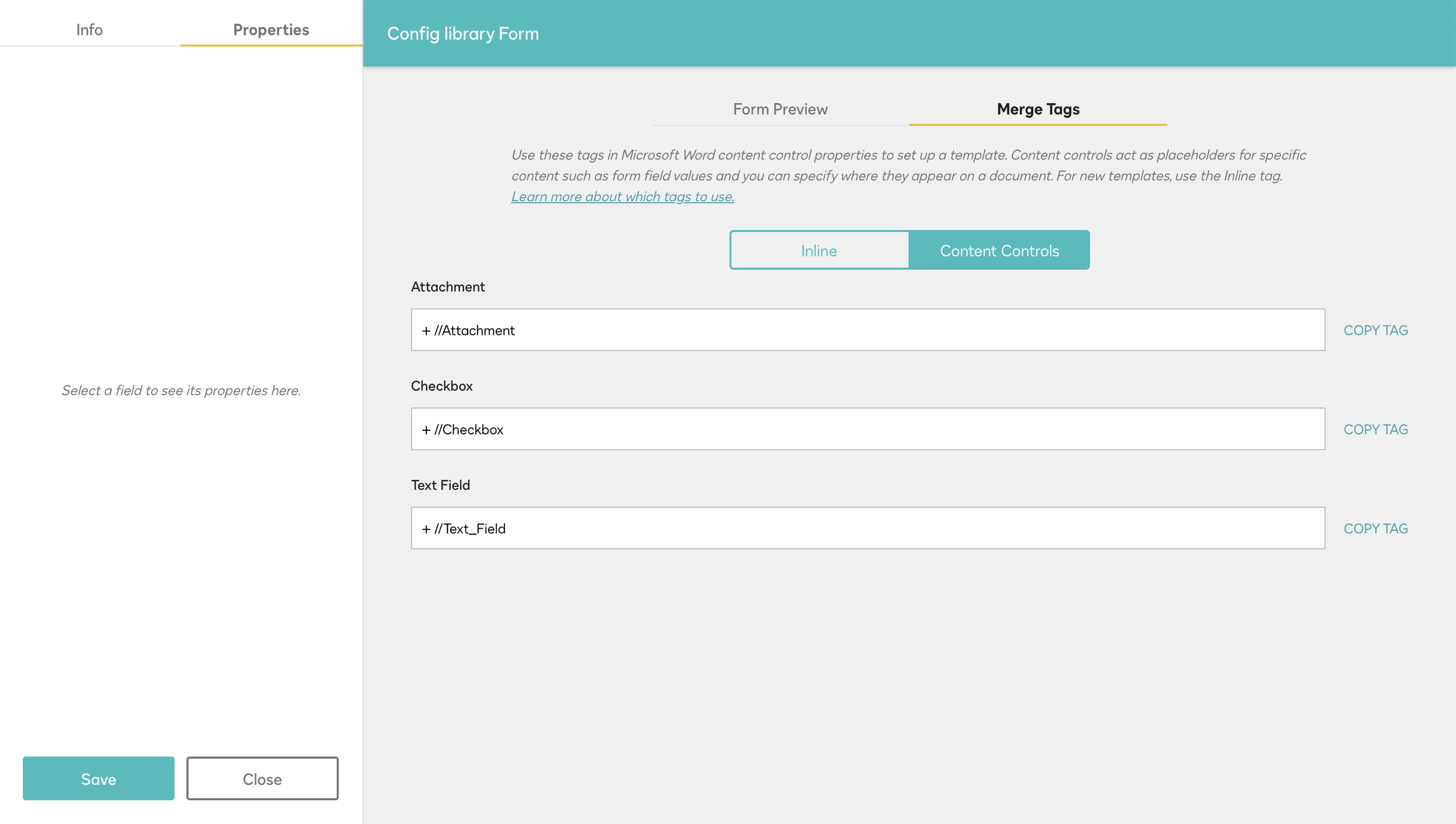Open the Form Preview tab
Screen dimensions: 1456x824
click(779, 109)
